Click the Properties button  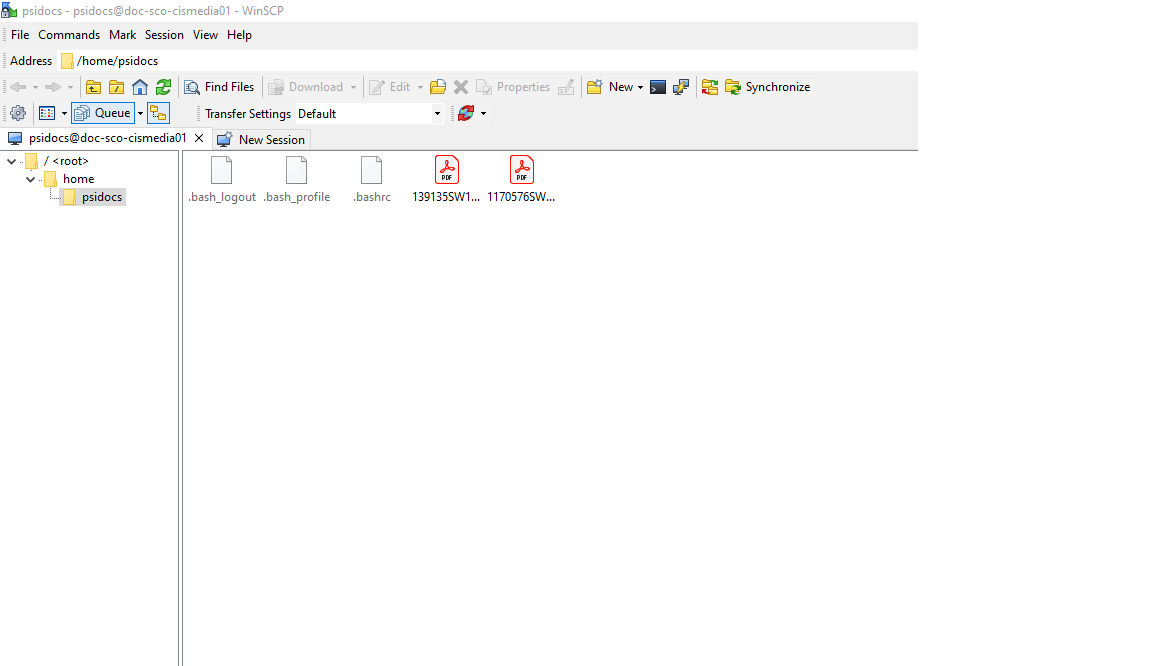pyautogui.click(x=520, y=87)
